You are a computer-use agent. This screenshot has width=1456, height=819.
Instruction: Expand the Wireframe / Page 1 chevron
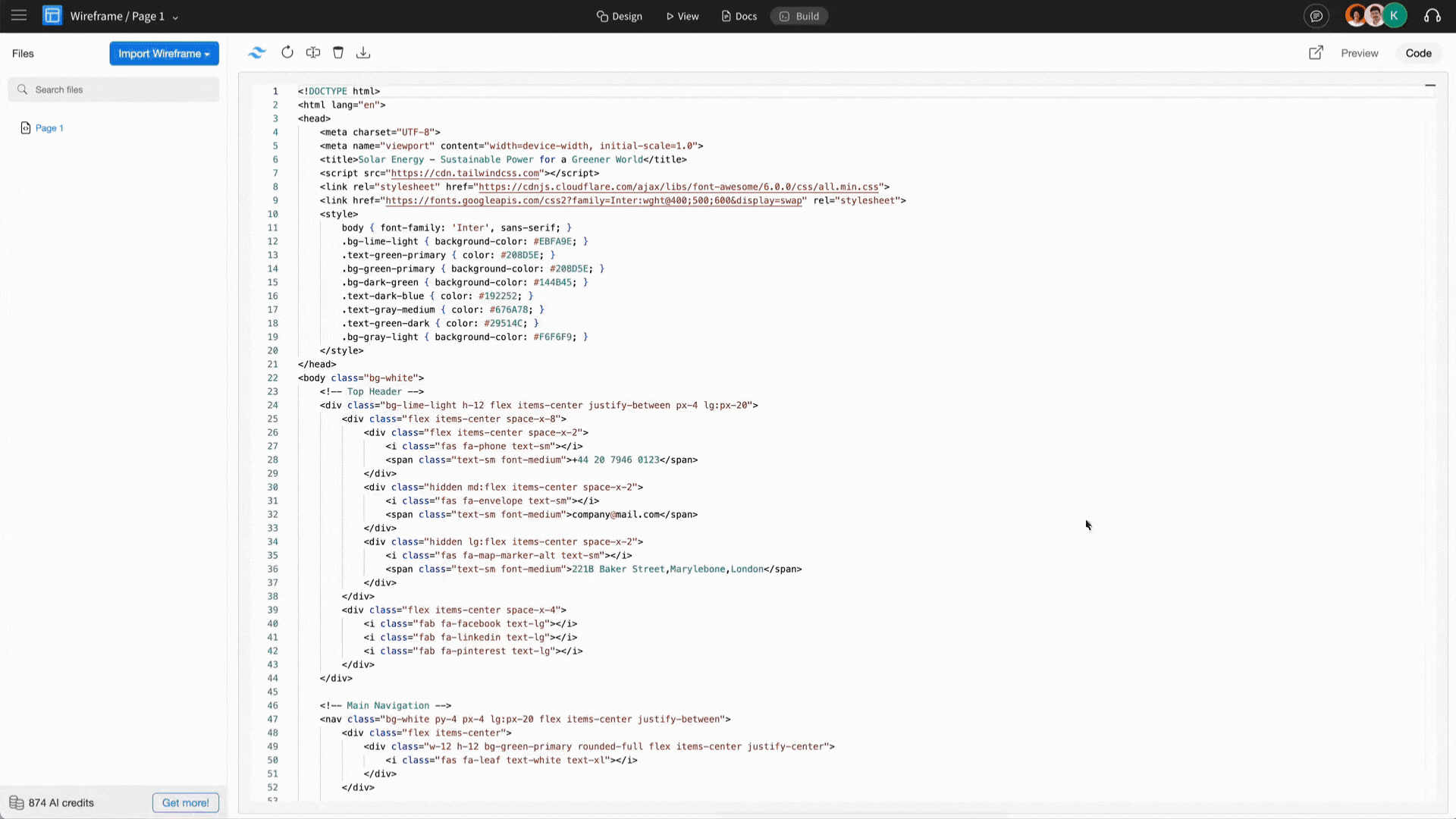(x=175, y=17)
